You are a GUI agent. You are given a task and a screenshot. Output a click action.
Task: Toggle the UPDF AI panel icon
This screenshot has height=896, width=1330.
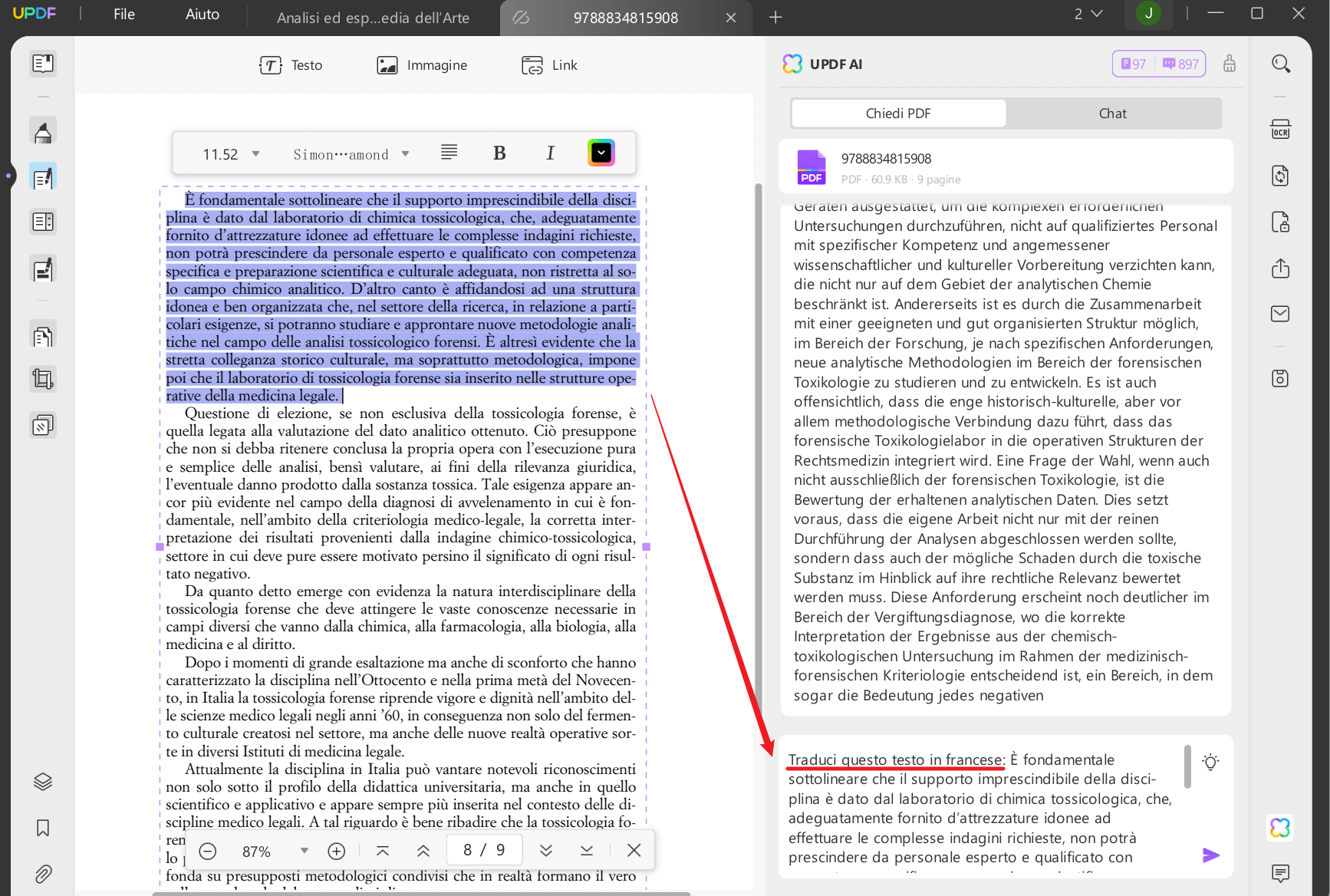(x=1280, y=828)
